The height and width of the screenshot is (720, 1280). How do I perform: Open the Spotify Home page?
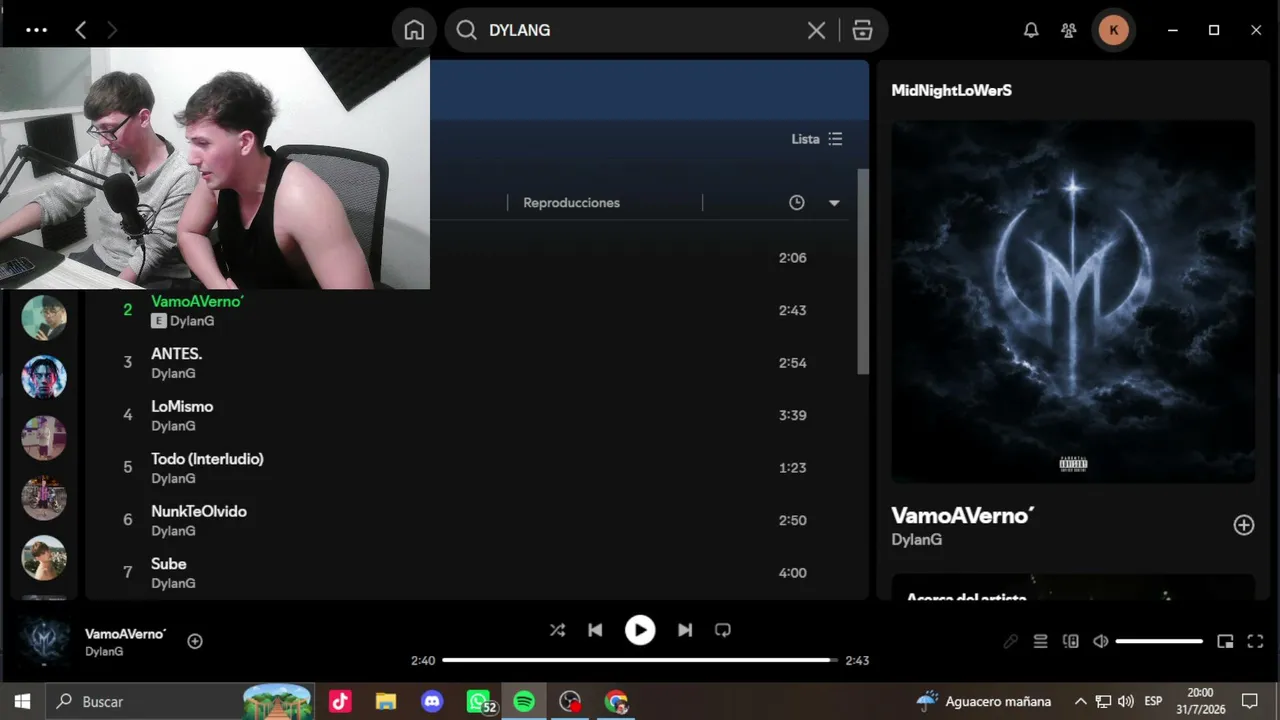pyautogui.click(x=414, y=30)
